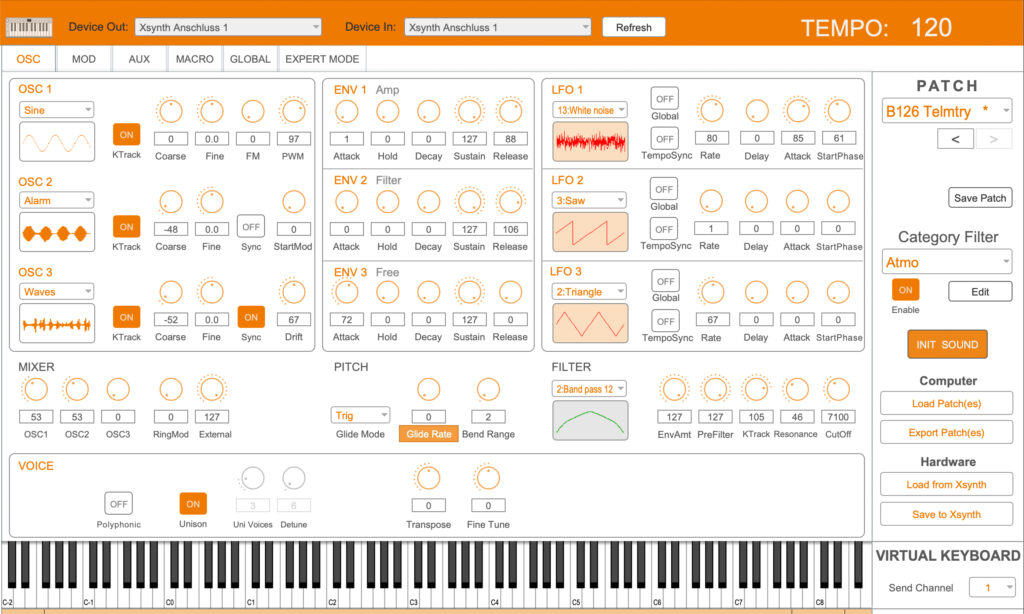The width and height of the screenshot is (1024, 614).
Task: Open the Device Out dropdown
Action: coord(227,27)
